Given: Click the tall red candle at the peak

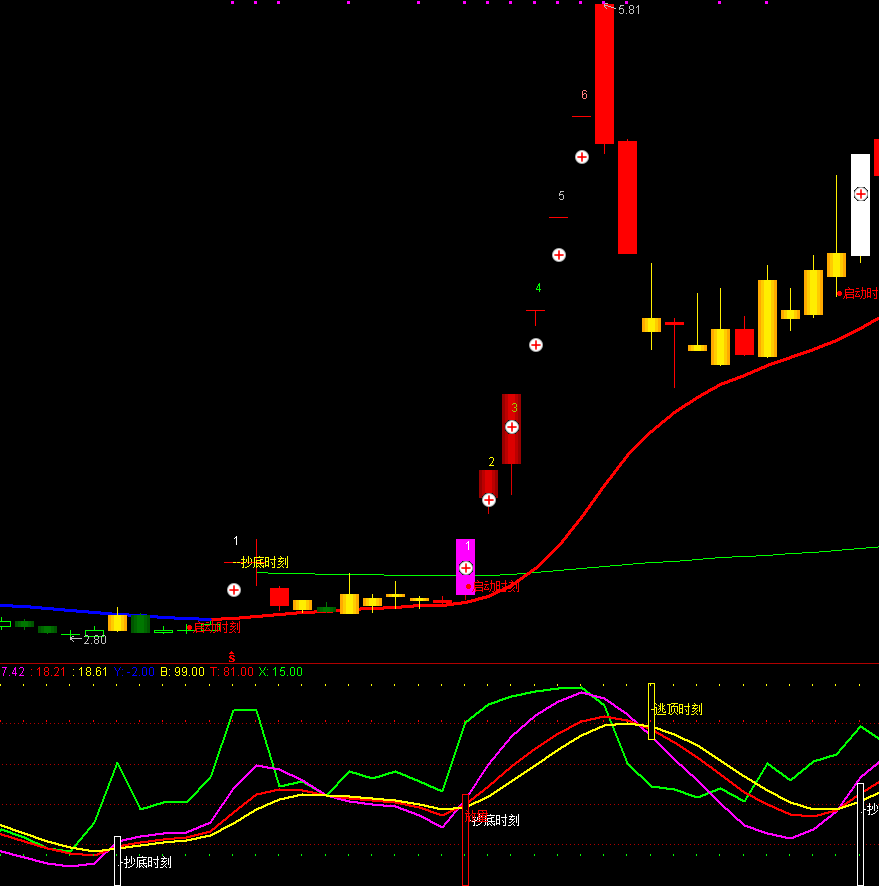Looking at the screenshot, I should (x=604, y=74).
